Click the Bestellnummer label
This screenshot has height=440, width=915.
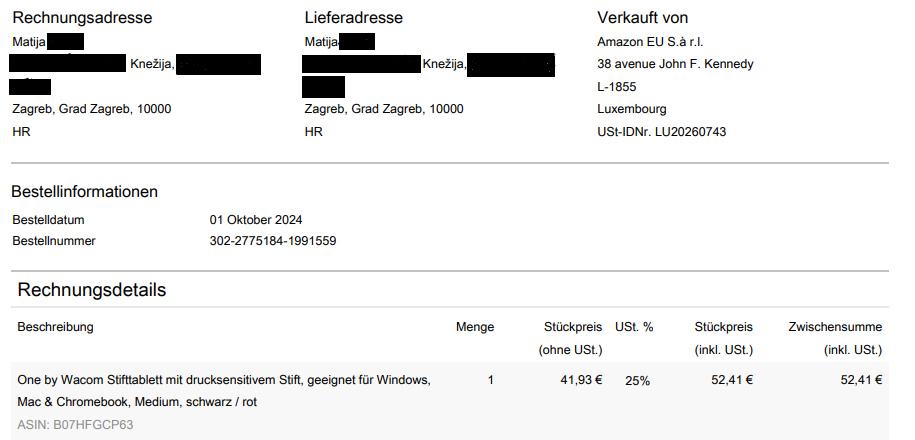[x=54, y=241]
